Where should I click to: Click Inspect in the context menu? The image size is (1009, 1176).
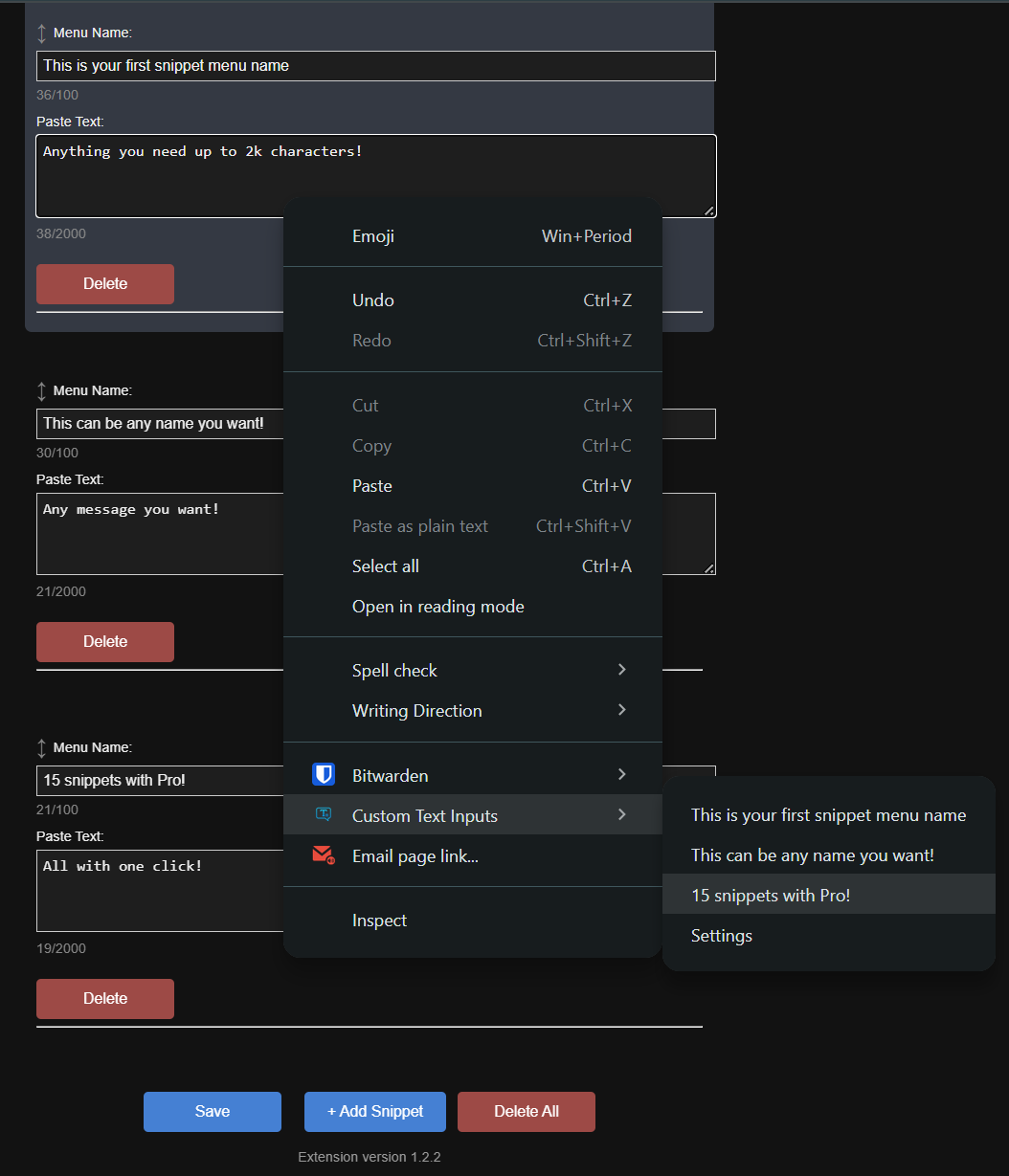point(473,921)
